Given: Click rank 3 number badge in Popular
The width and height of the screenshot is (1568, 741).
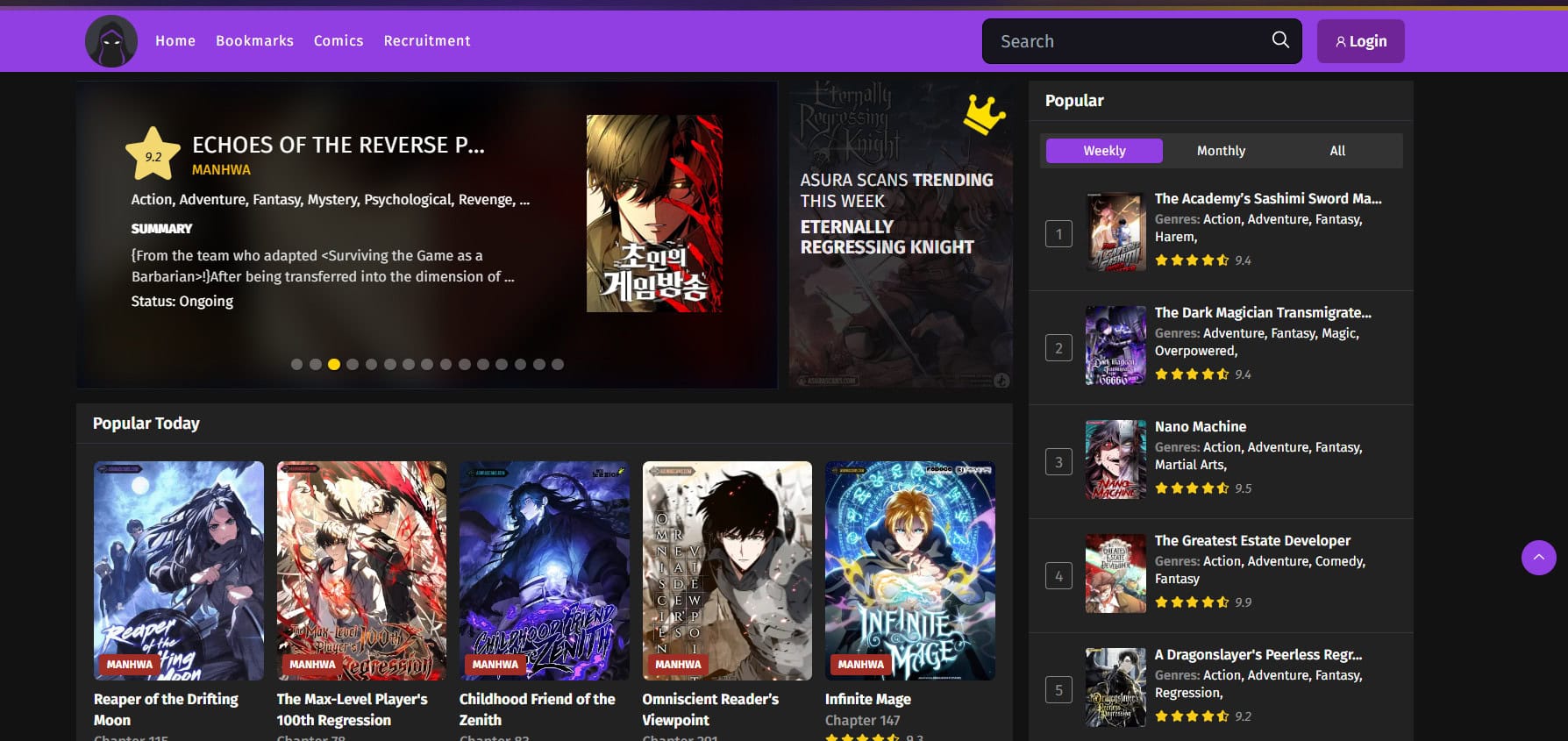Looking at the screenshot, I should 1058,462.
